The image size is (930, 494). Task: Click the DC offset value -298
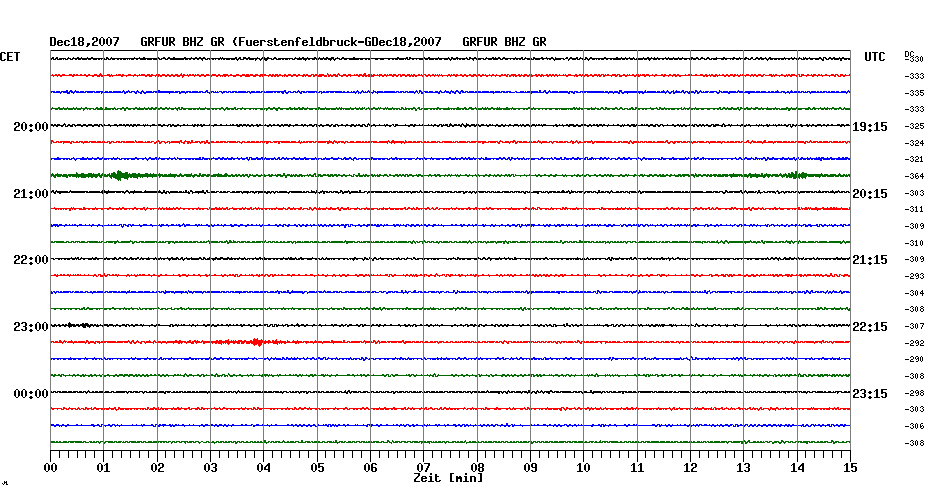914,393
